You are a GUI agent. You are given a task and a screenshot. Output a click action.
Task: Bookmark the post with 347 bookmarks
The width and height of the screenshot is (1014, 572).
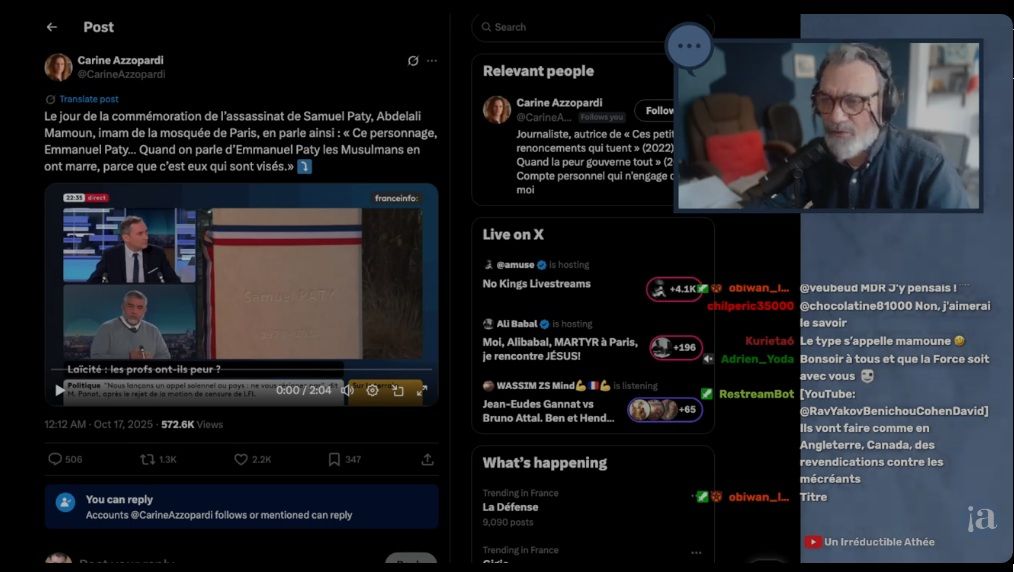(x=334, y=459)
